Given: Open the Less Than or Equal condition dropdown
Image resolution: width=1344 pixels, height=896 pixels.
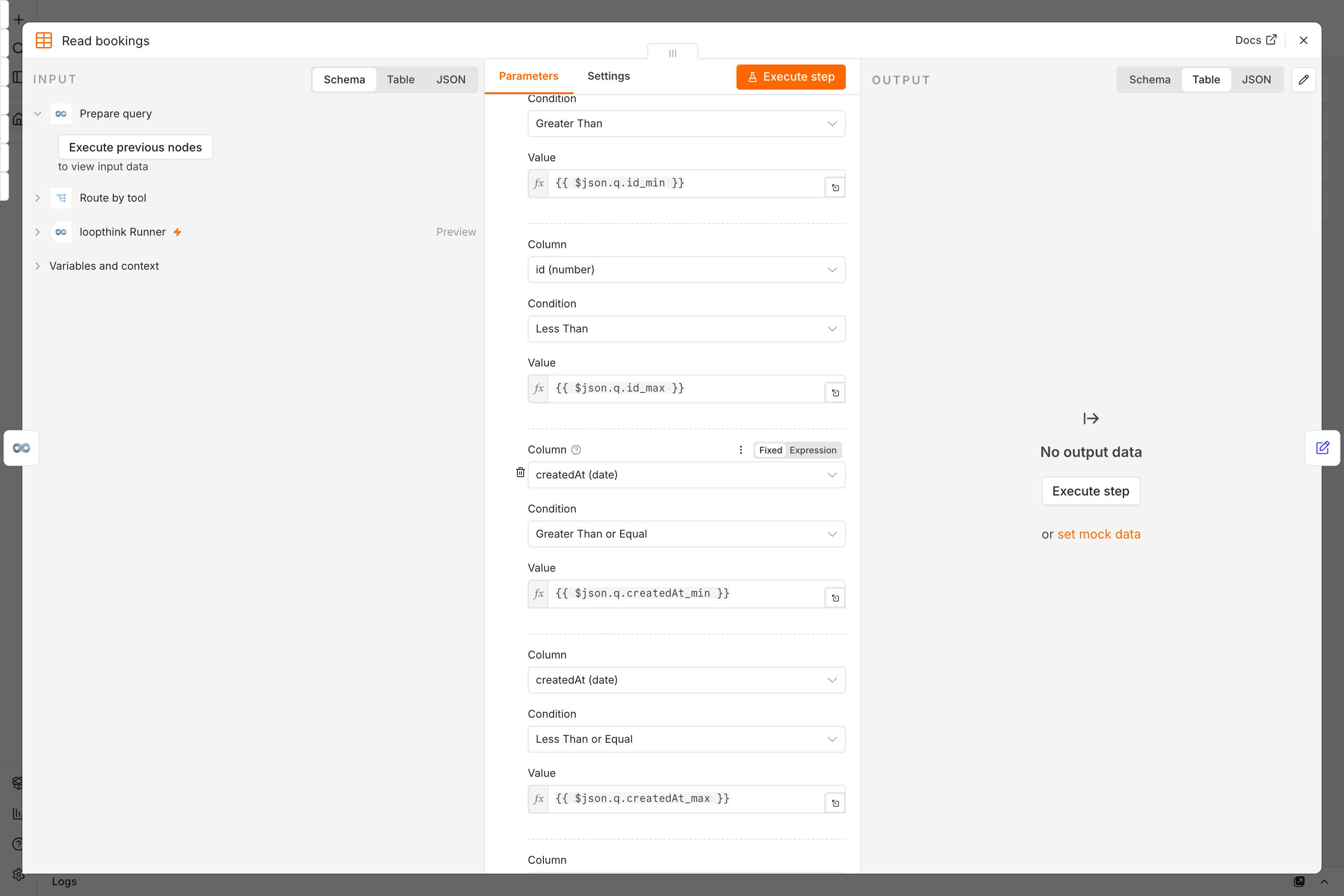Looking at the screenshot, I should tap(686, 739).
